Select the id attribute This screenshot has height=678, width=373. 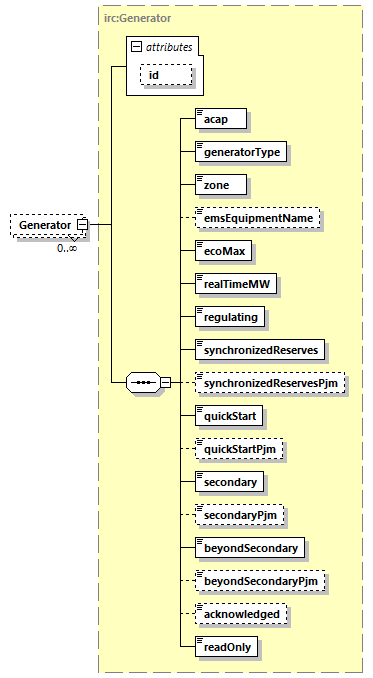(166, 75)
